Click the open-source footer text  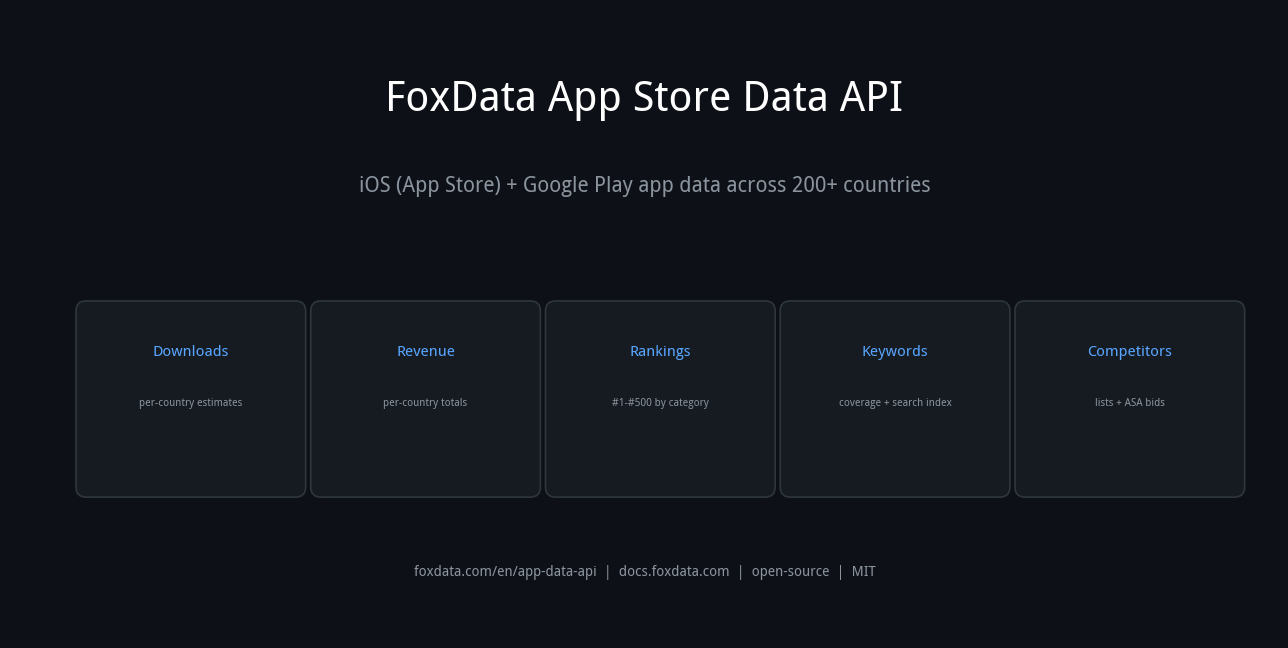790,571
